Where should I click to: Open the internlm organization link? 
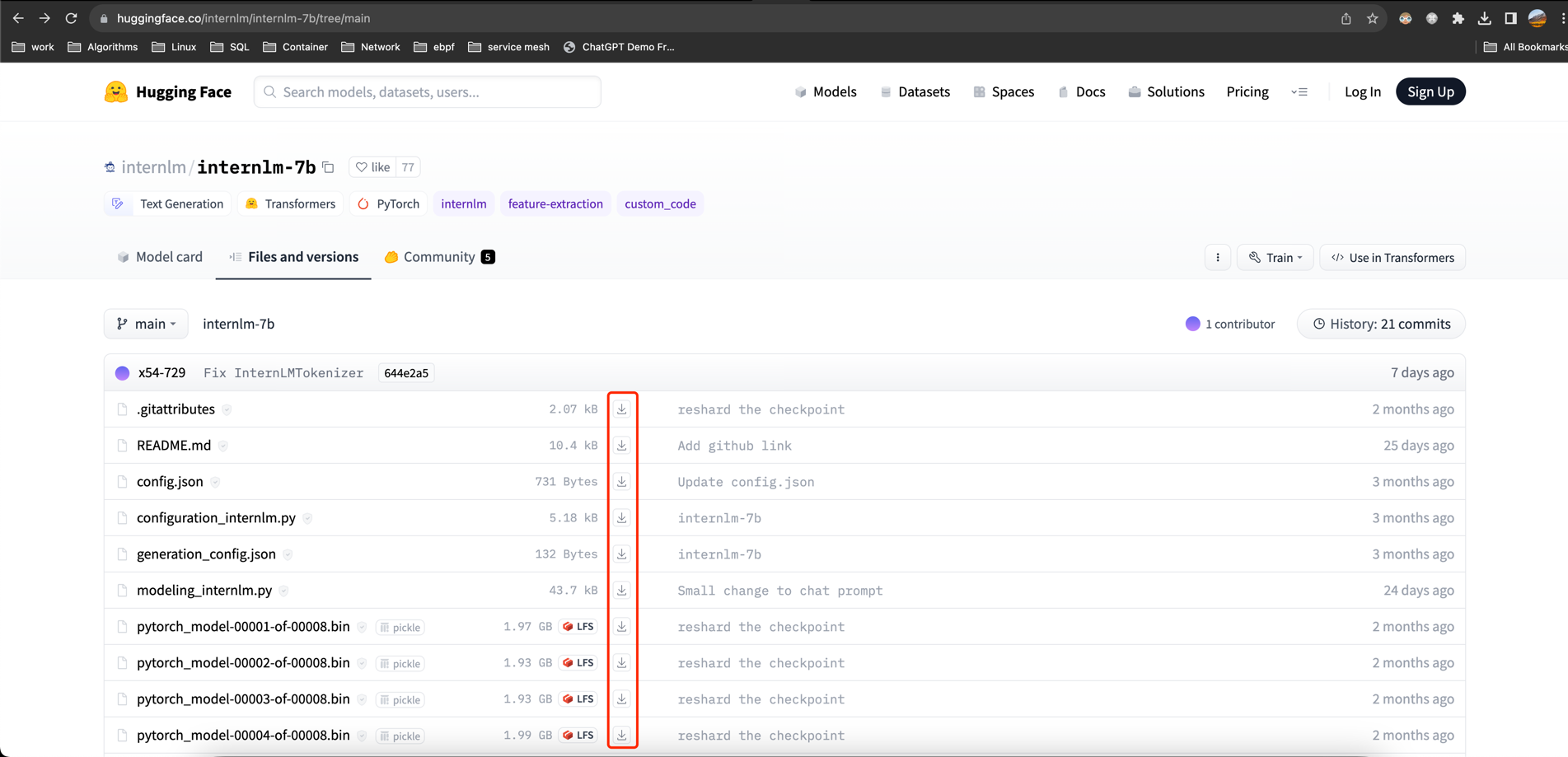(x=153, y=167)
